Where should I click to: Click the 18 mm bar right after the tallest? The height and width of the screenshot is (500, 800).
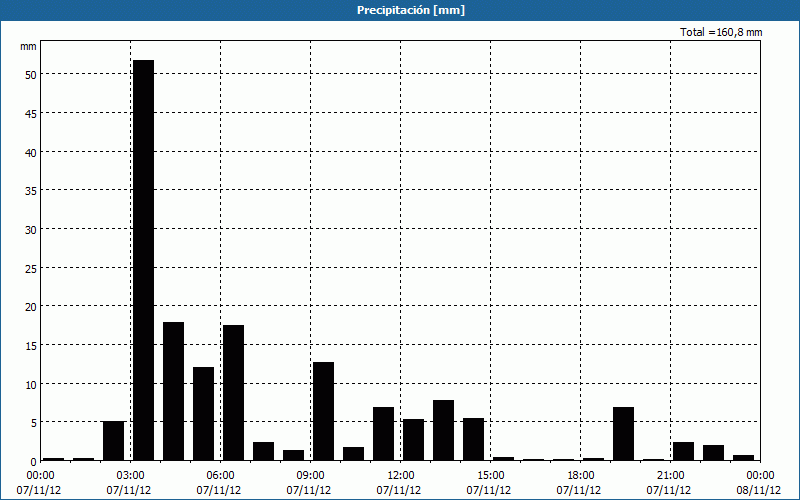[173, 391]
